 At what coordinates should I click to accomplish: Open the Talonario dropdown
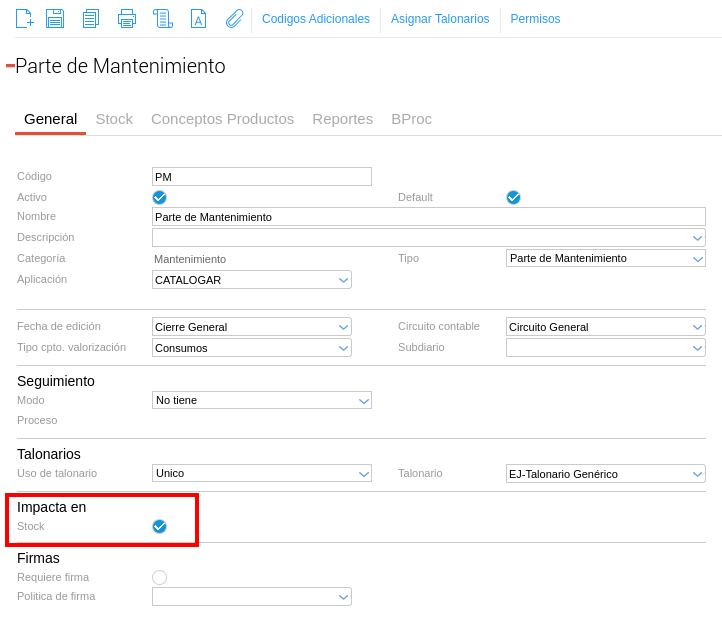605,474
